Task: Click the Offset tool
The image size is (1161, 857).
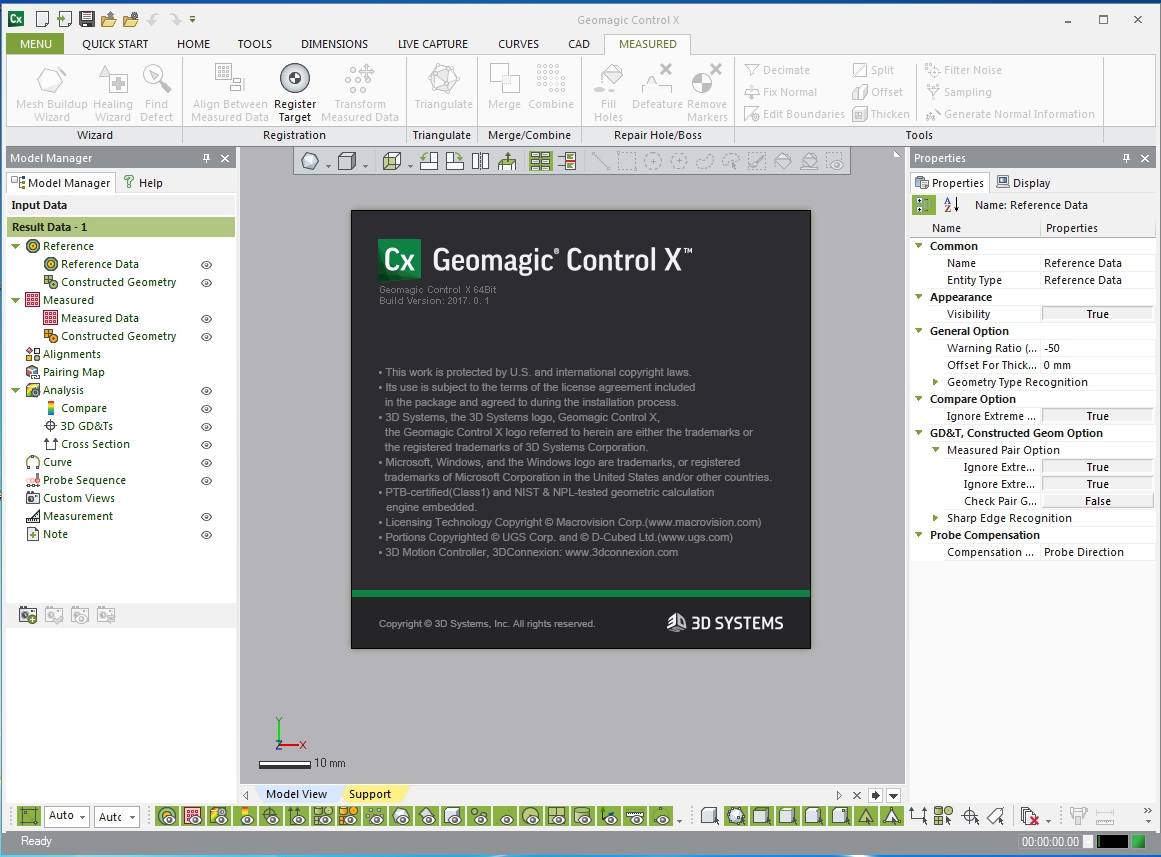Action: tap(877, 92)
